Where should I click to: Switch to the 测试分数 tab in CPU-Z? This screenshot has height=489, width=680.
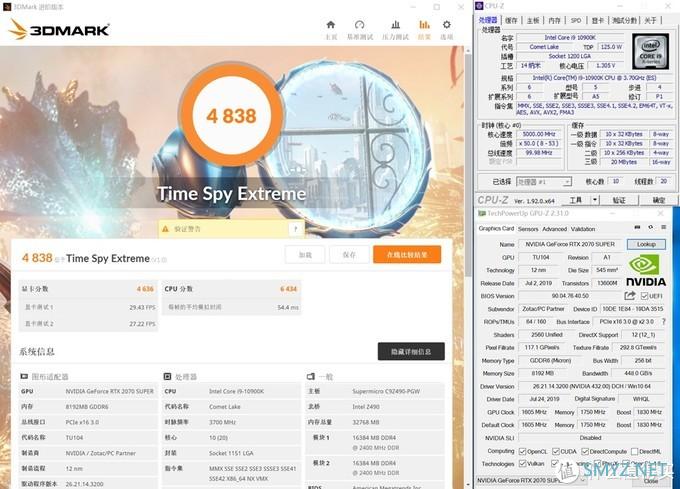point(624,20)
